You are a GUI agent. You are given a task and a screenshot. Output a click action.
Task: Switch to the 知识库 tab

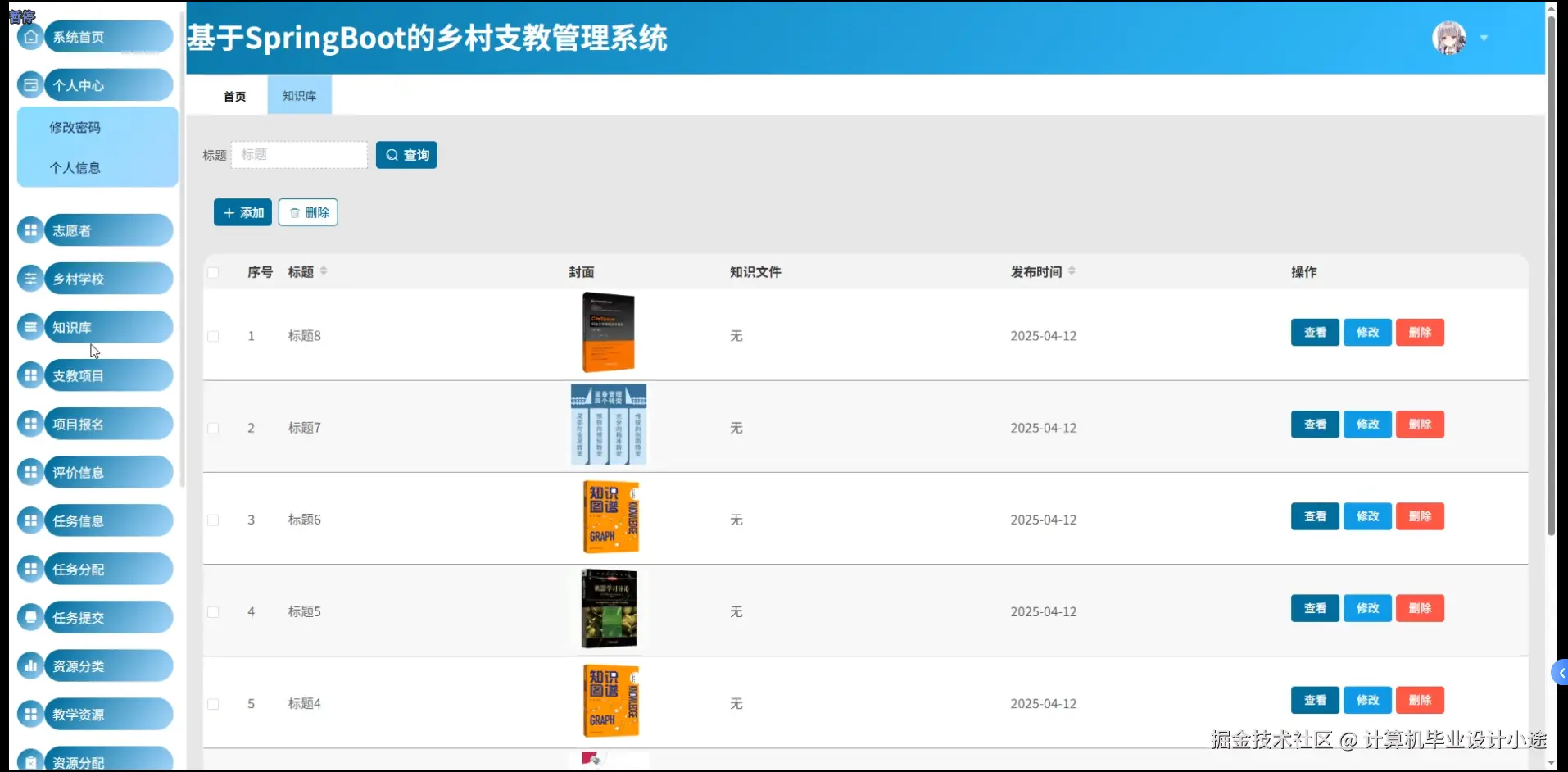(x=300, y=96)
